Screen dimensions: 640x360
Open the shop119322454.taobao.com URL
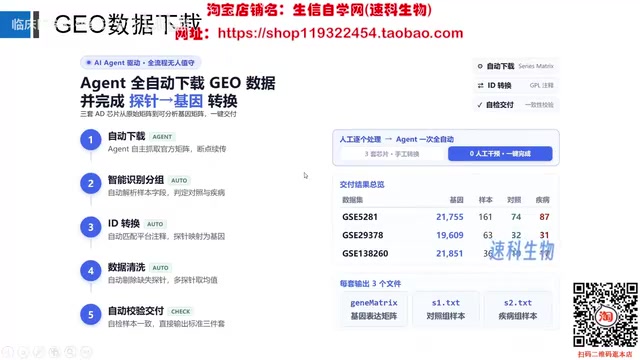click(340, 33)
